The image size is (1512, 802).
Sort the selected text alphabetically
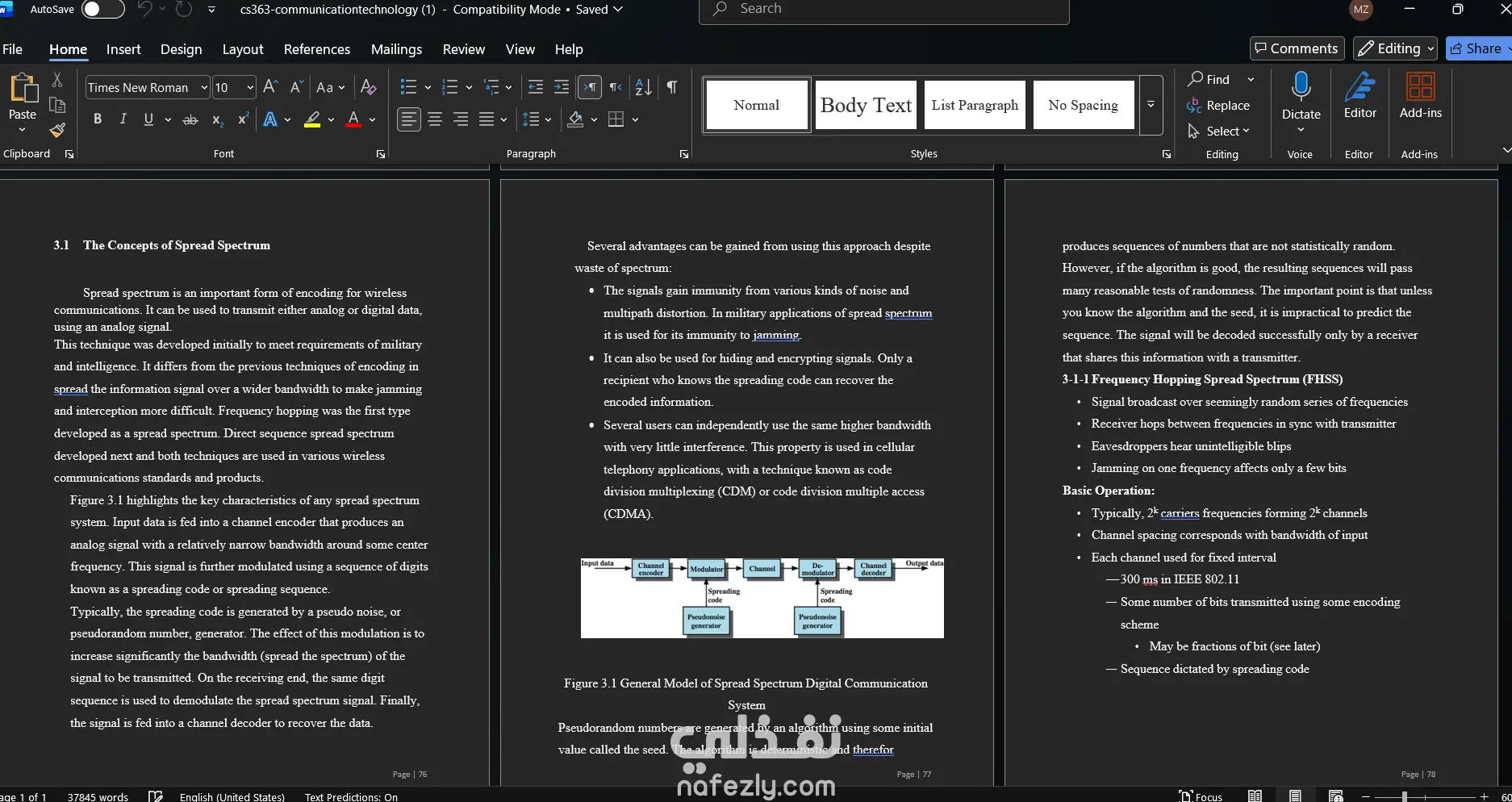644,87
